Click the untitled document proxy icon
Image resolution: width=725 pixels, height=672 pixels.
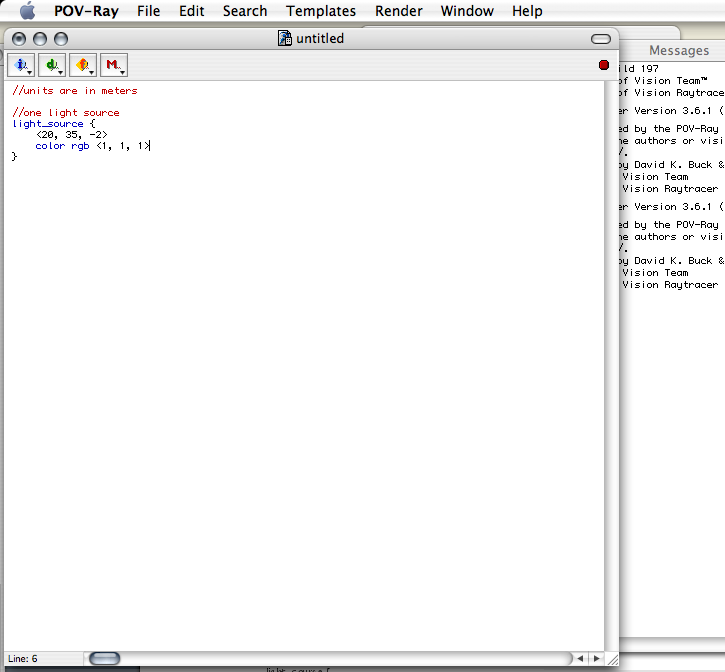click(285, 39)
